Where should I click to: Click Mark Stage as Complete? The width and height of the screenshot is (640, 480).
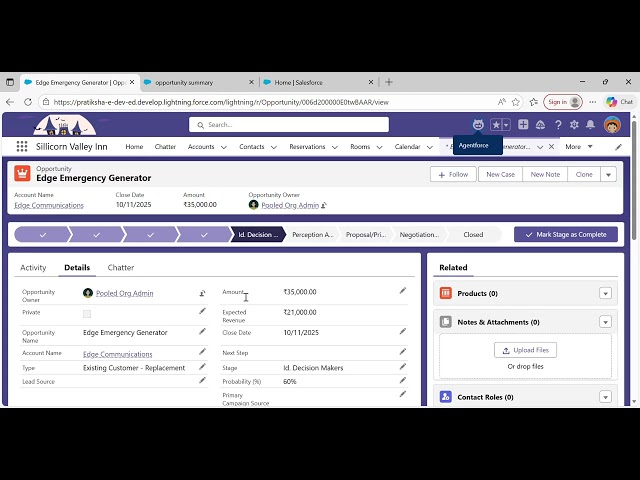click(566, 235)
